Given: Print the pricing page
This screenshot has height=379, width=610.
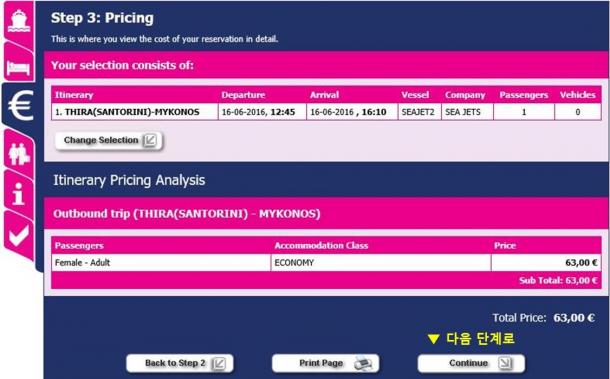Looking at the screenshot, I should [325, 363].
